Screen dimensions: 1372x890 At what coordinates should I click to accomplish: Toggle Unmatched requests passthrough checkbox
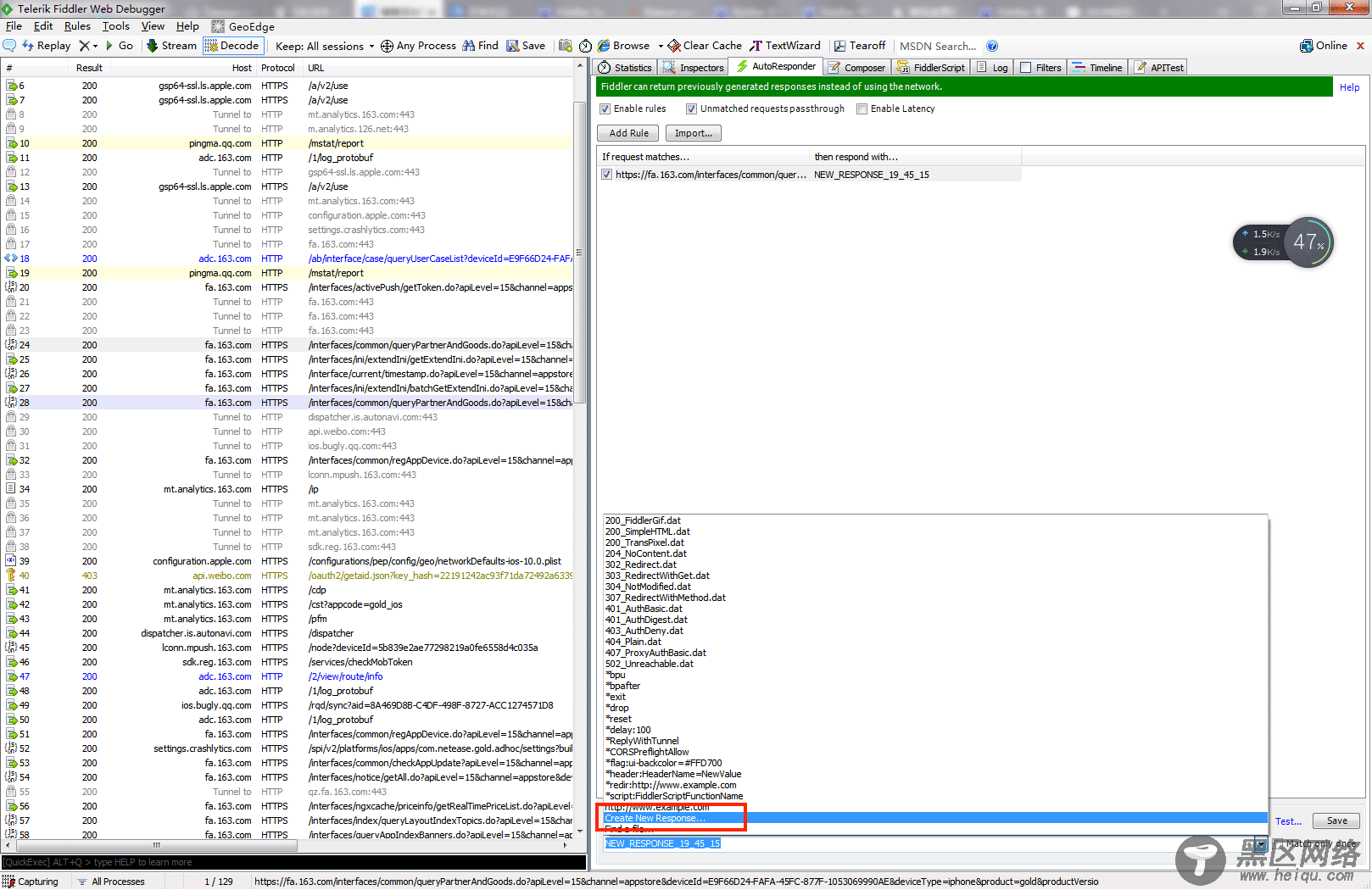(691, 109)
